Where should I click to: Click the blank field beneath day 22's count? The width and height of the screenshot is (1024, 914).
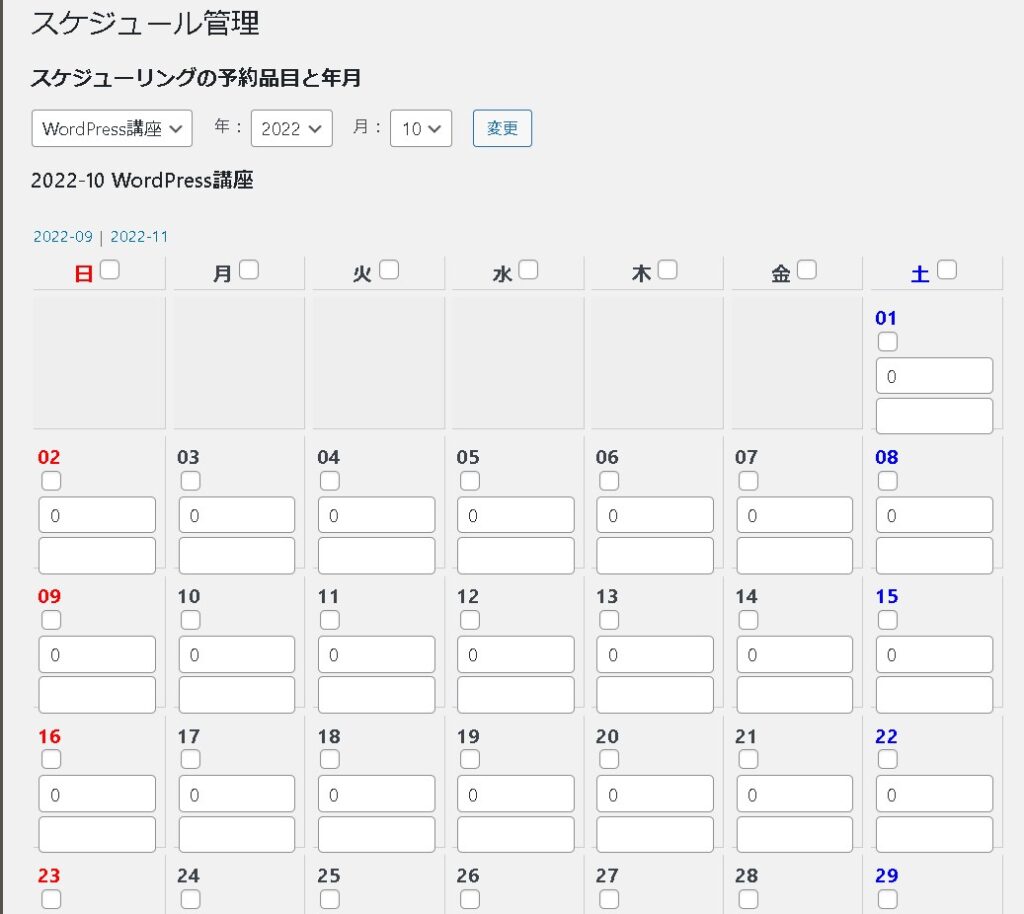(x=935, y=834)
